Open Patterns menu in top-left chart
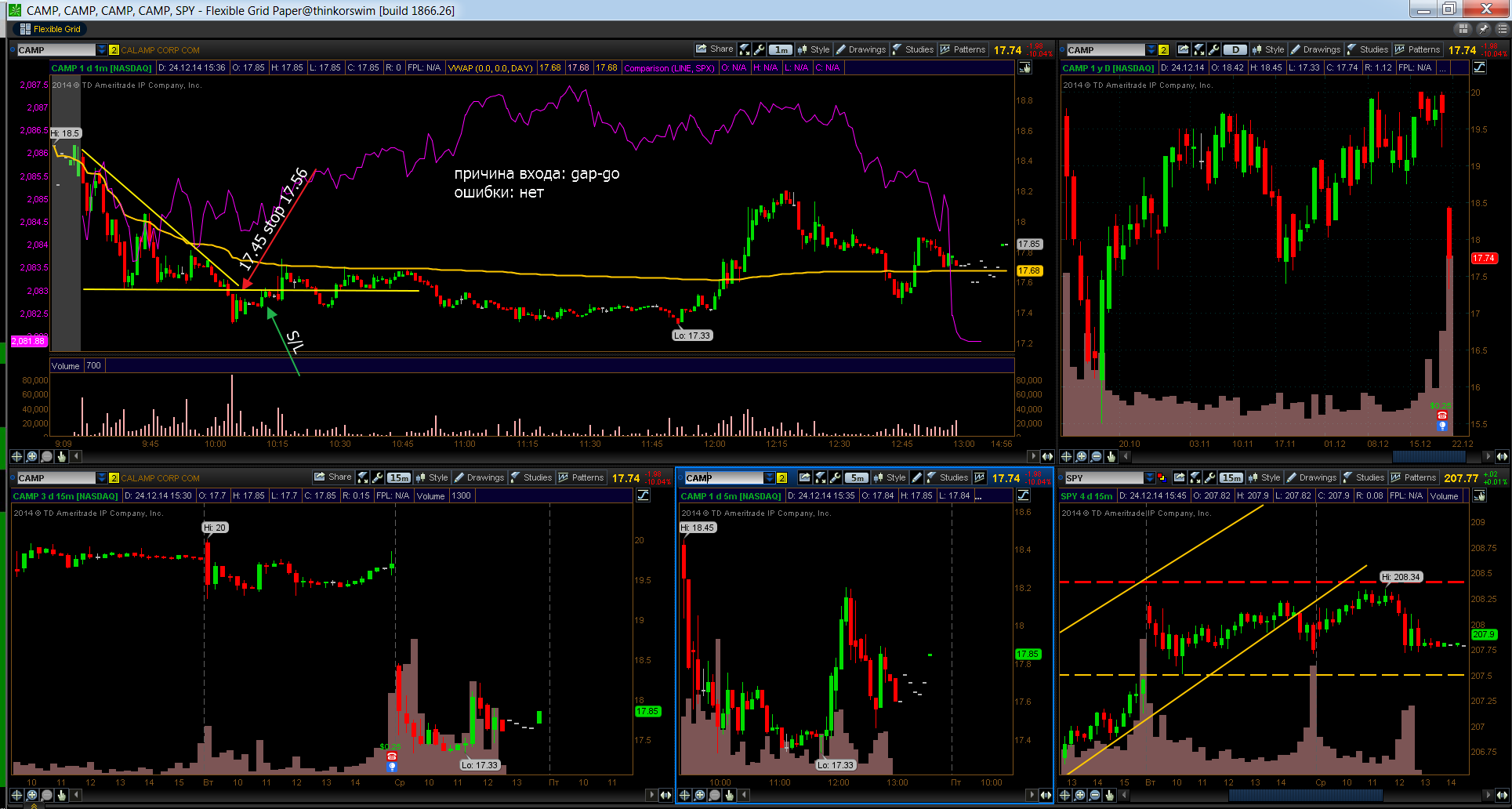Image resolution: width=1512 pixels, height=809 pixels. [x=963, y=49]
